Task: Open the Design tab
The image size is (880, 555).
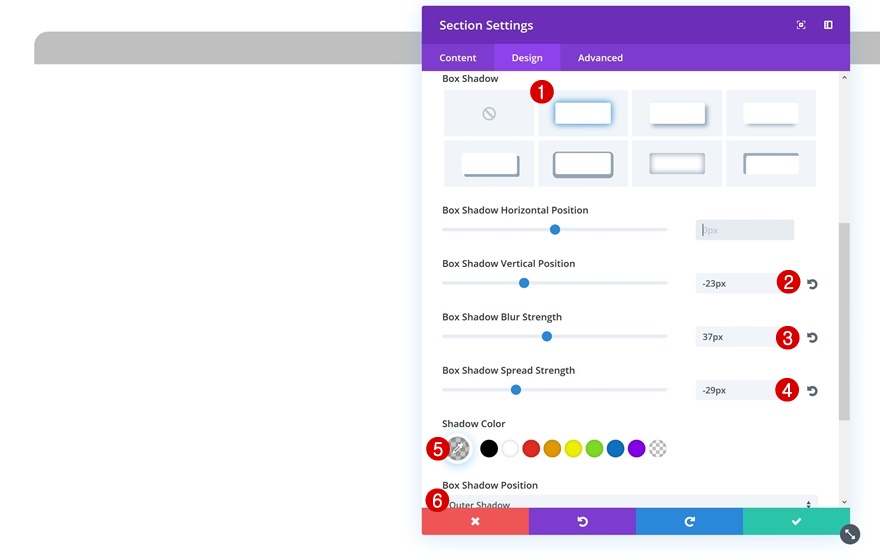Action: pos(527,58)
